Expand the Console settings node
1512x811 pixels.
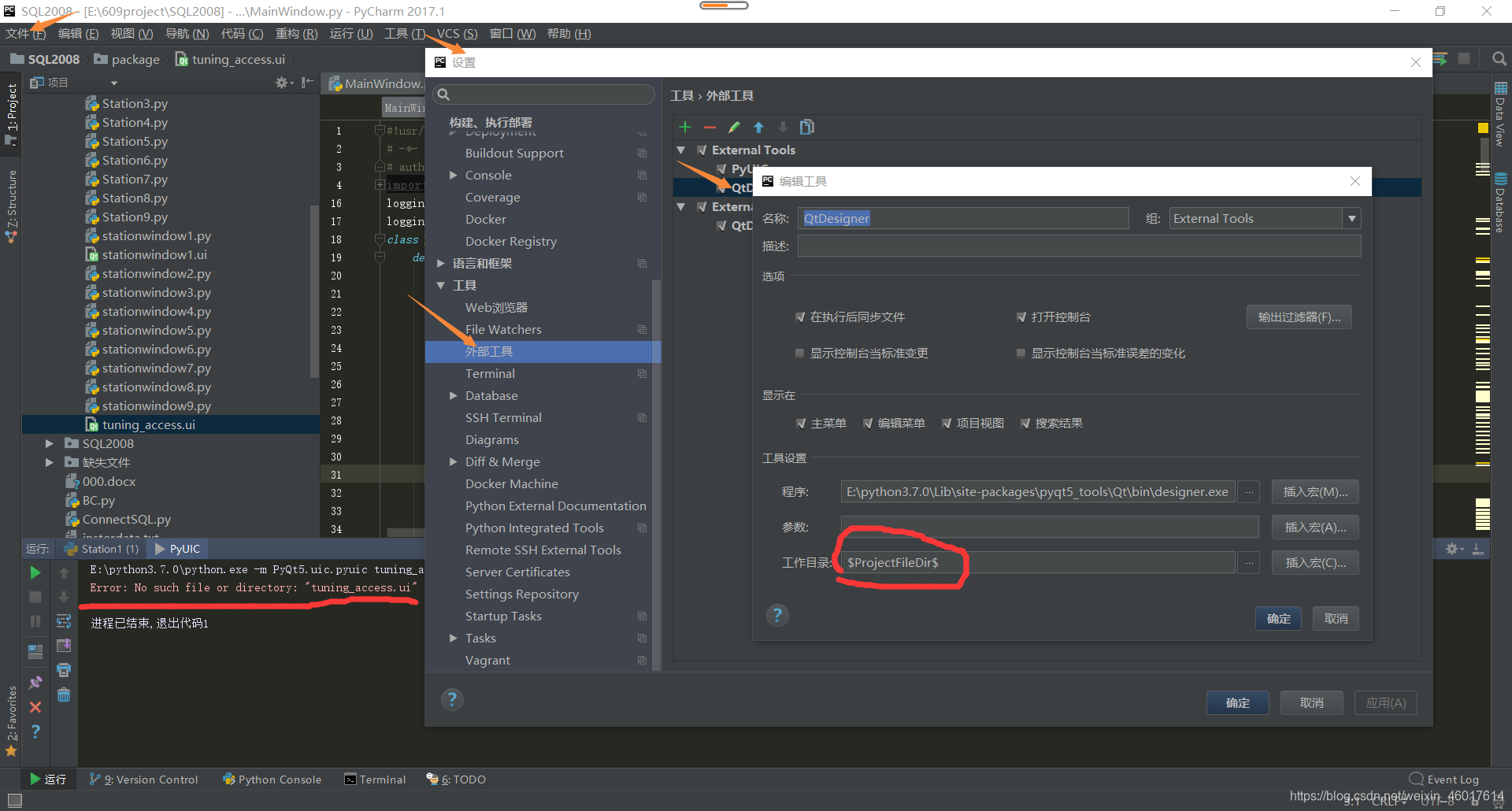[x=454, y=175]
